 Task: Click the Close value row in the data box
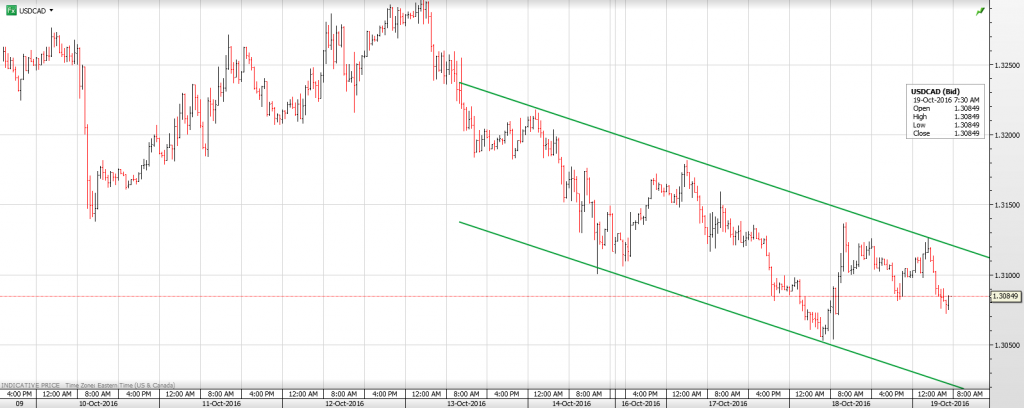(938, 132)
